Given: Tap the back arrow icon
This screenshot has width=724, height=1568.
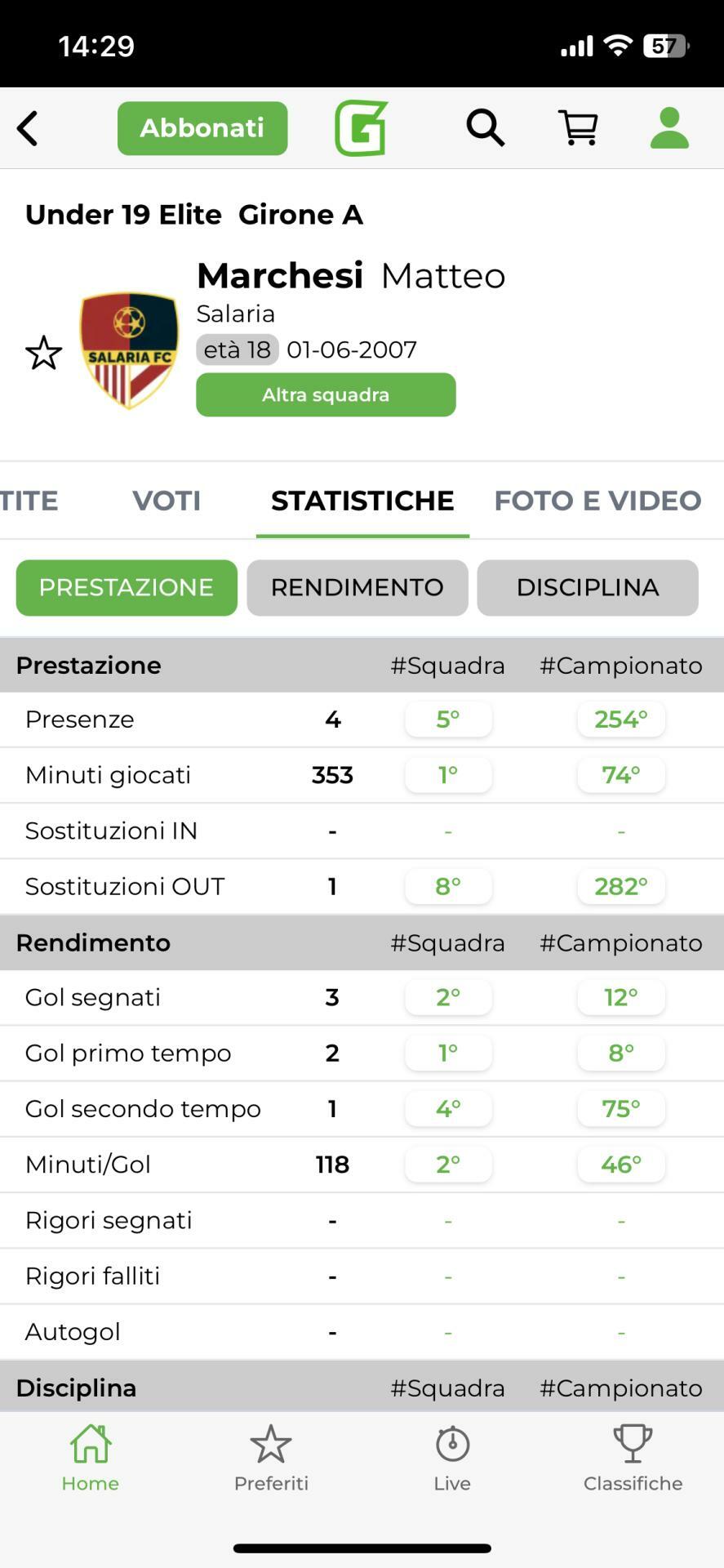Looking at the screenshot, I should [28, 128].
